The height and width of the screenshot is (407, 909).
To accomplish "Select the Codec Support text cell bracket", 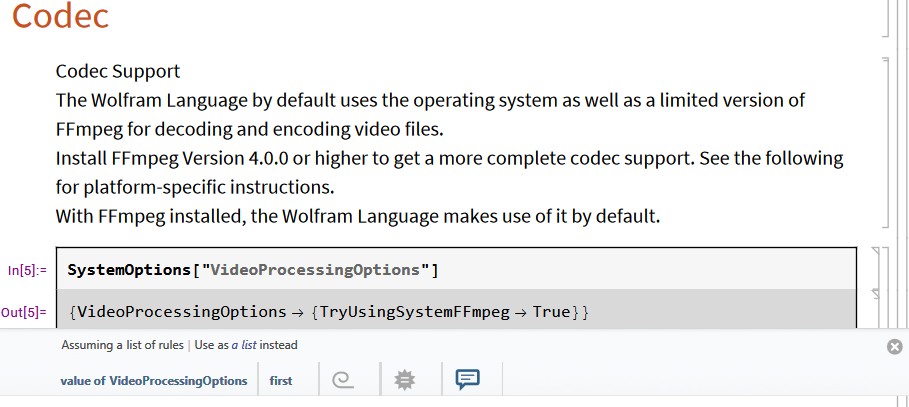I will click(x=886, y=142).
